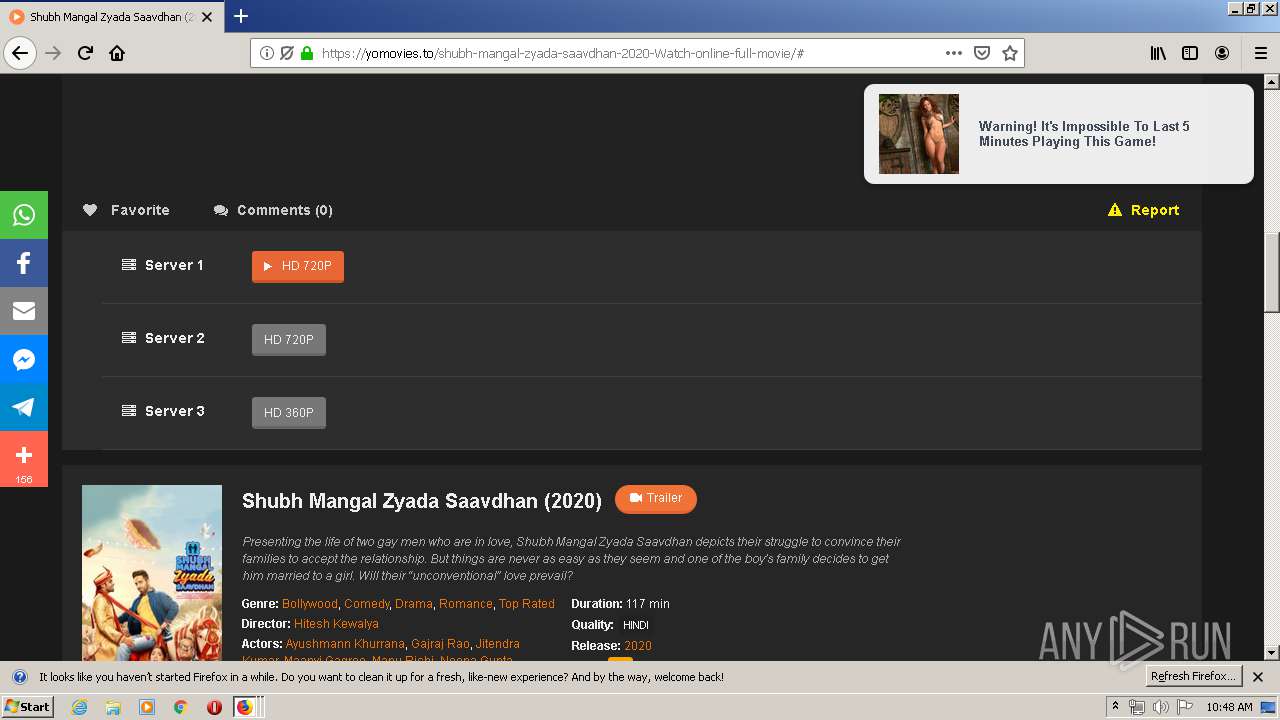1280x720 pixels.
Task: Select Shubh Mangal Zyada Saavdhan tab
Action: click(x=112, y=17)
